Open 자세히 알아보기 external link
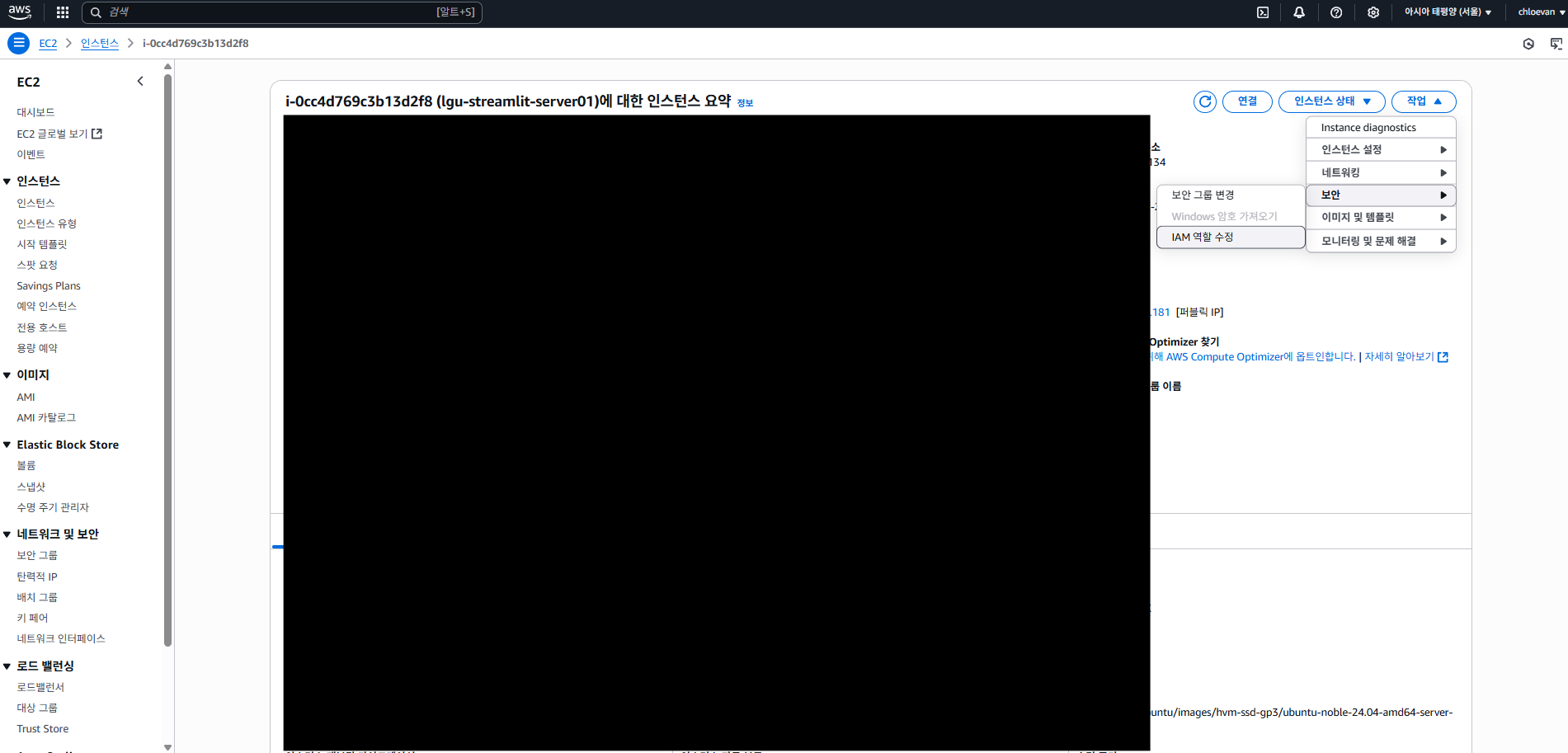 (x=1406, y=357)
